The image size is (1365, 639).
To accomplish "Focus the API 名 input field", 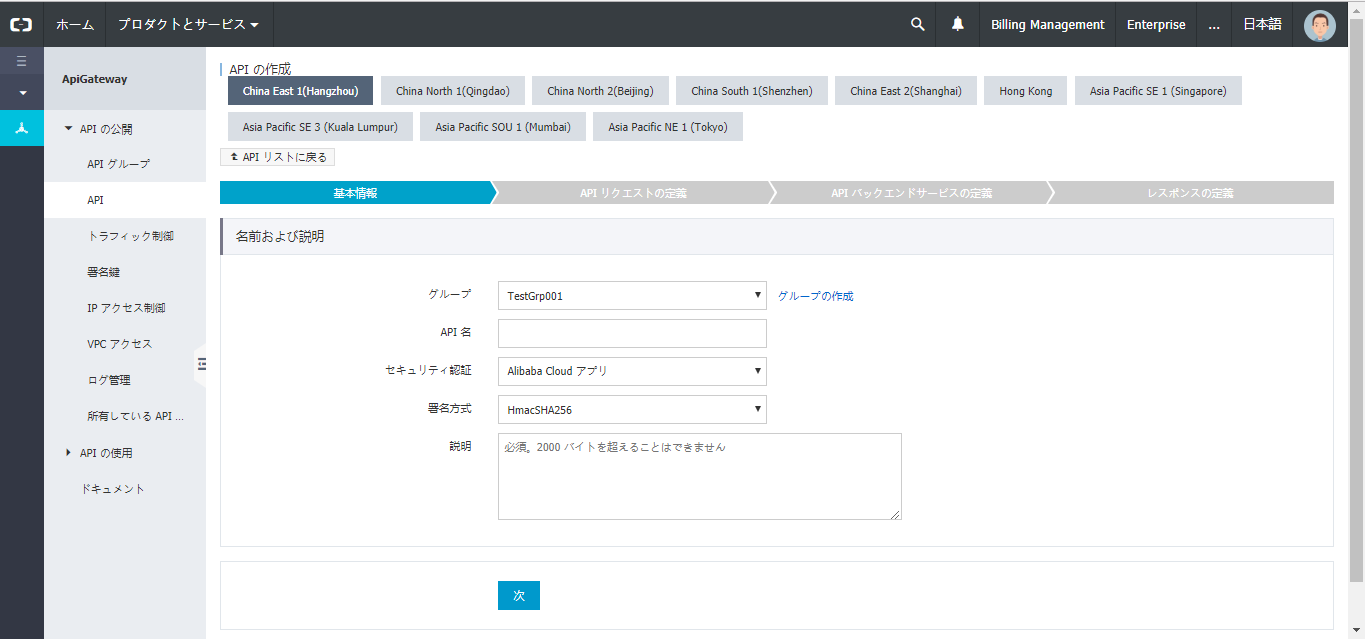I will [x=632, y=333].
